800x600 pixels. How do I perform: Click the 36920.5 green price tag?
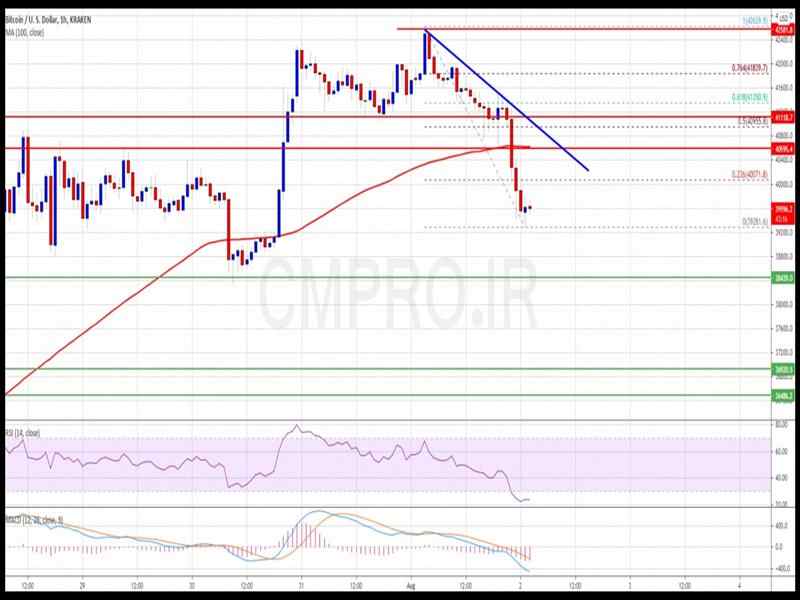[x=783, y=369]
